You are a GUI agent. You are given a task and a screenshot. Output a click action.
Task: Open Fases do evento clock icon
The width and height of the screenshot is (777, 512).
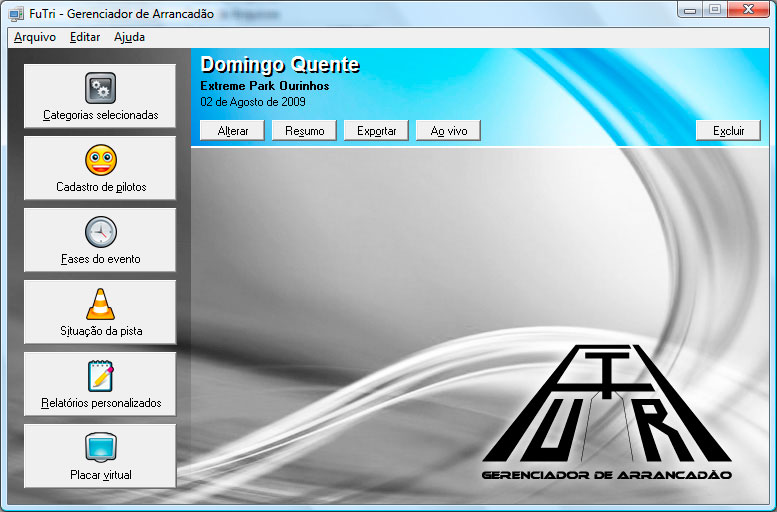point(100,232)
